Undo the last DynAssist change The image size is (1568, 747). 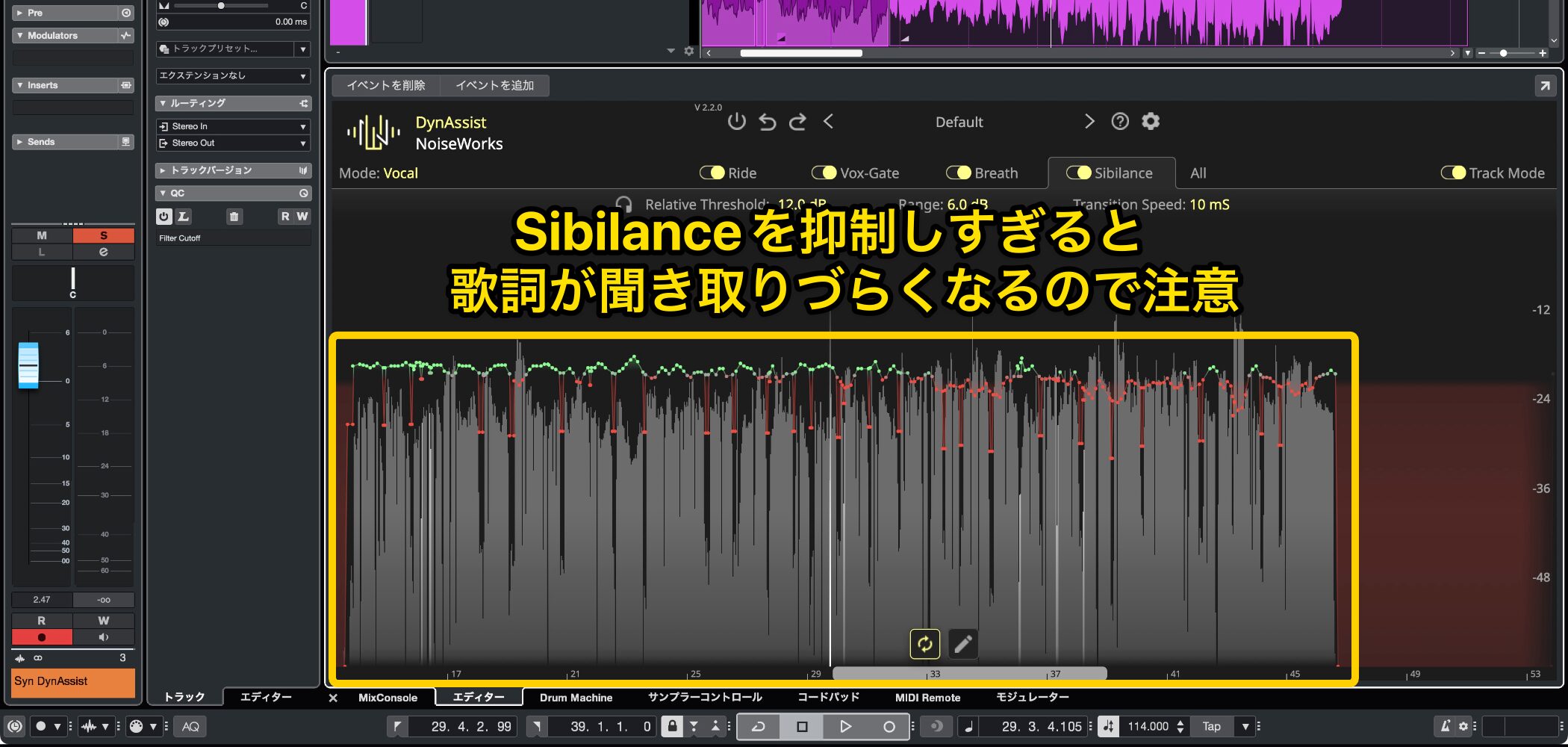767,122
